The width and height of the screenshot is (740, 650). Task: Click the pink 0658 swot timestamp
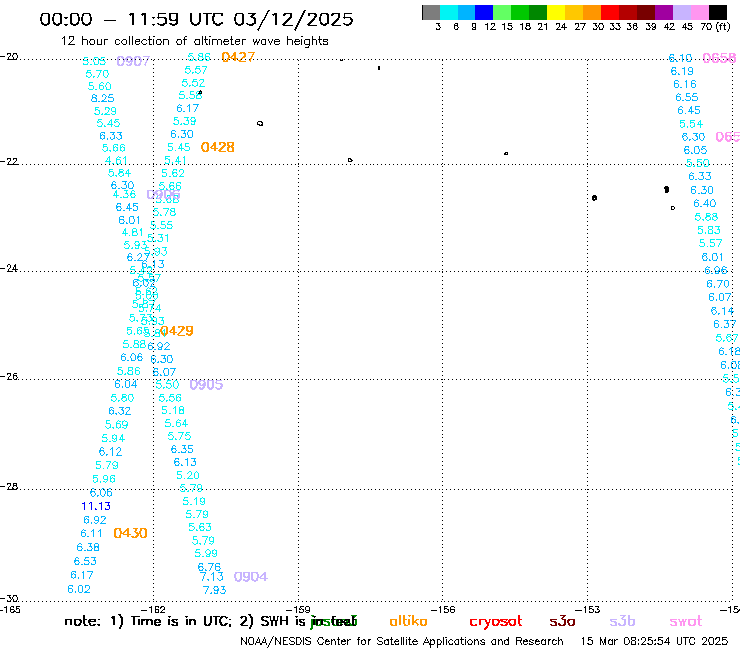[719, 58]
